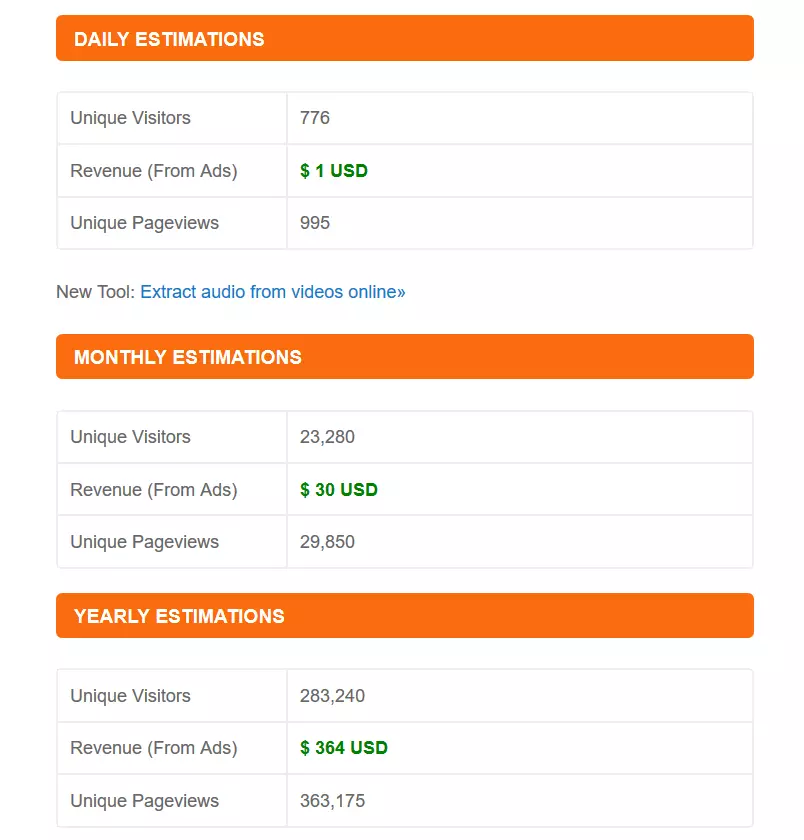This screenshot has width=804, height=840.
Task: Click the Unique Visitors label in the yearly table
Action: point(130,696)
